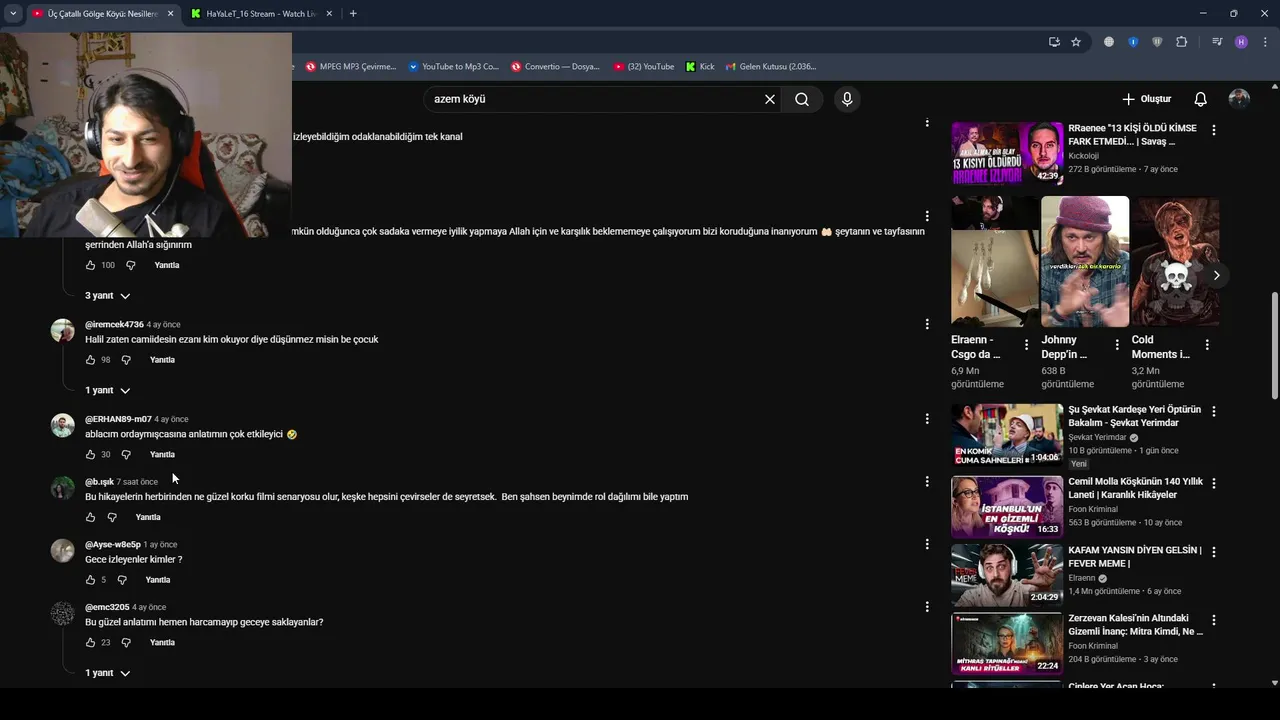Like the comment by @Ayse-w8e5p

(90, 580)
